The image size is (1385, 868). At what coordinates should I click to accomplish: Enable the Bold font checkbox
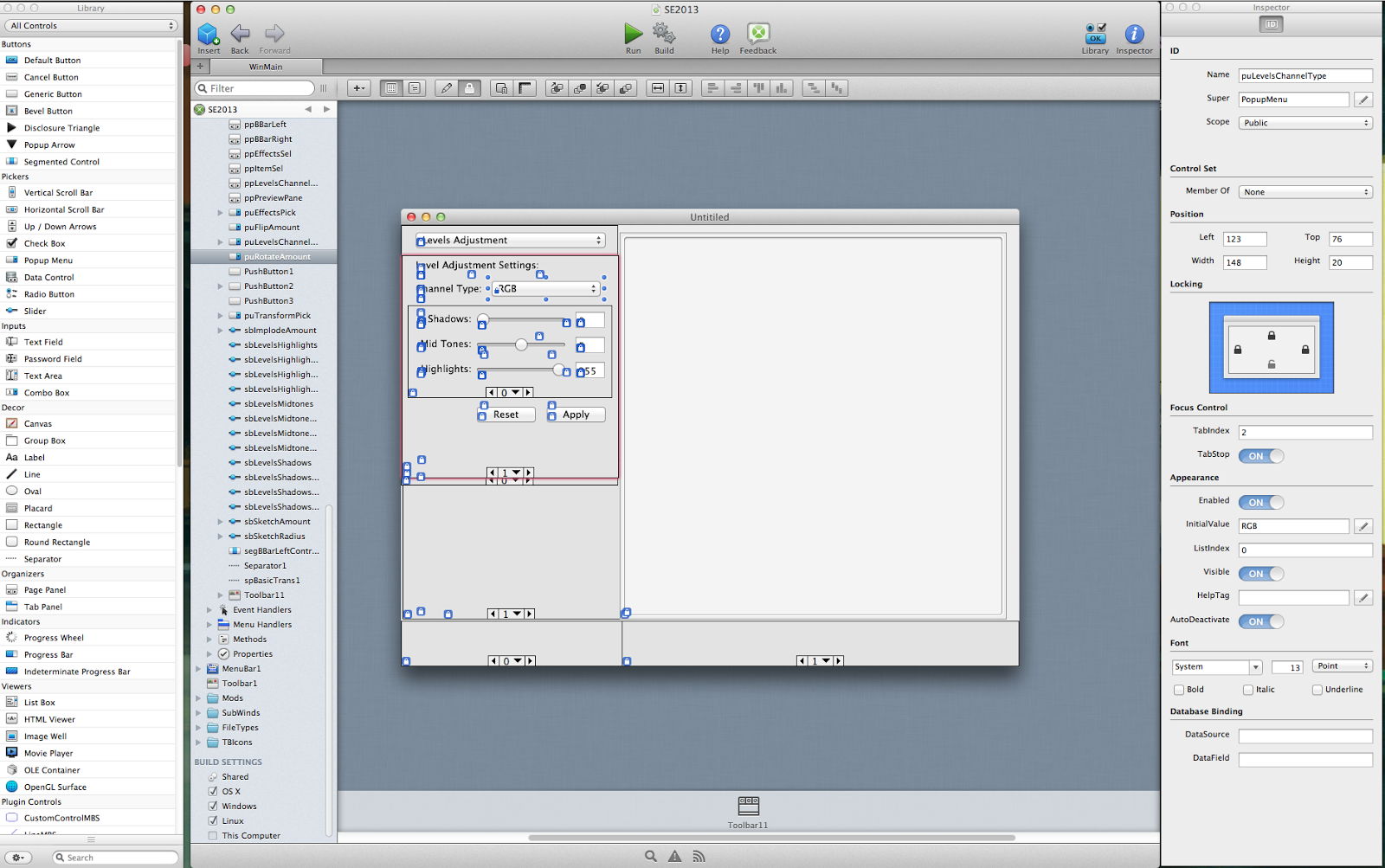1179,690
